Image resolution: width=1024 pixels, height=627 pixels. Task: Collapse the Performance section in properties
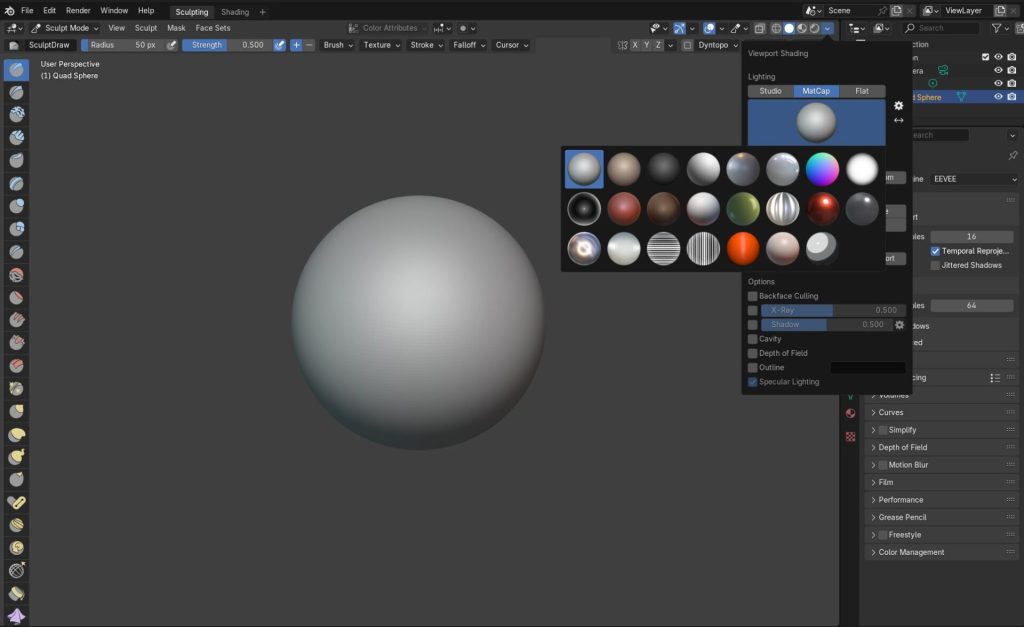[x=902, y=499]
